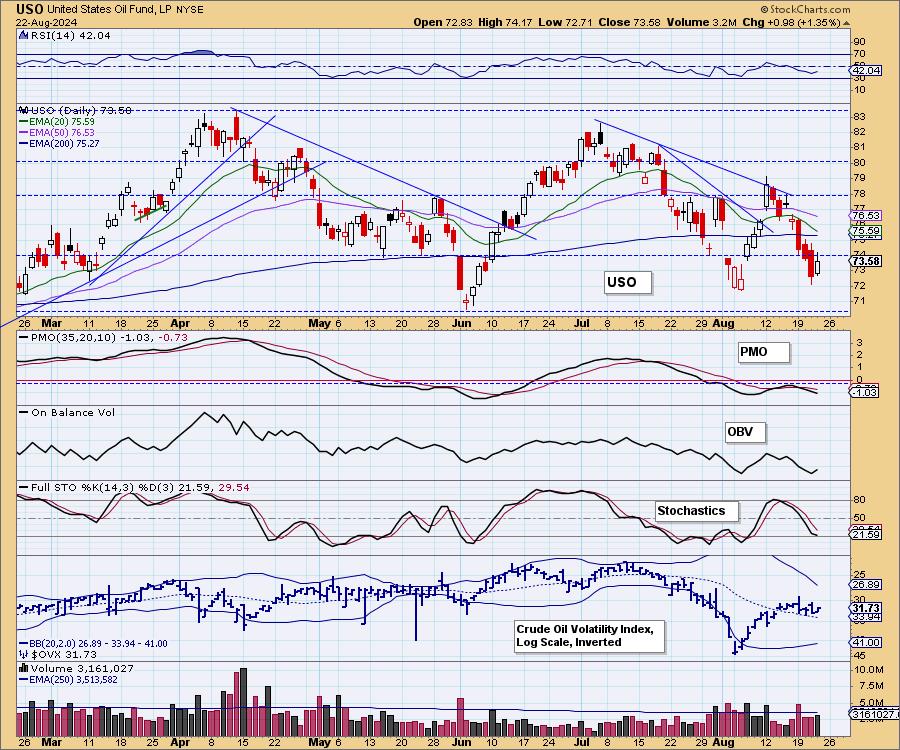Click the PMO annotation box

click(764, 352)
